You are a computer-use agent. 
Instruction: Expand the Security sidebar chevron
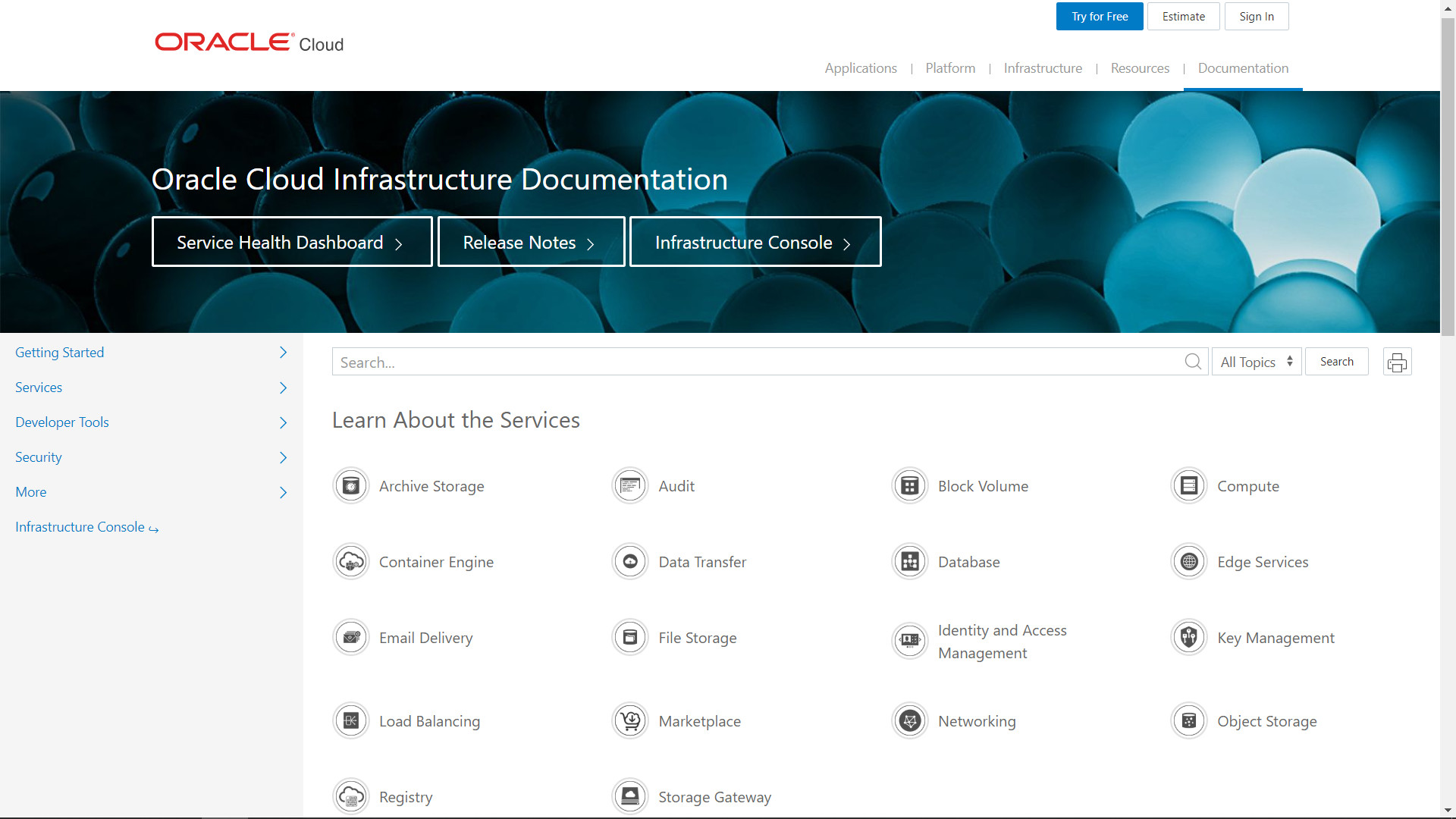pos(283,457)
